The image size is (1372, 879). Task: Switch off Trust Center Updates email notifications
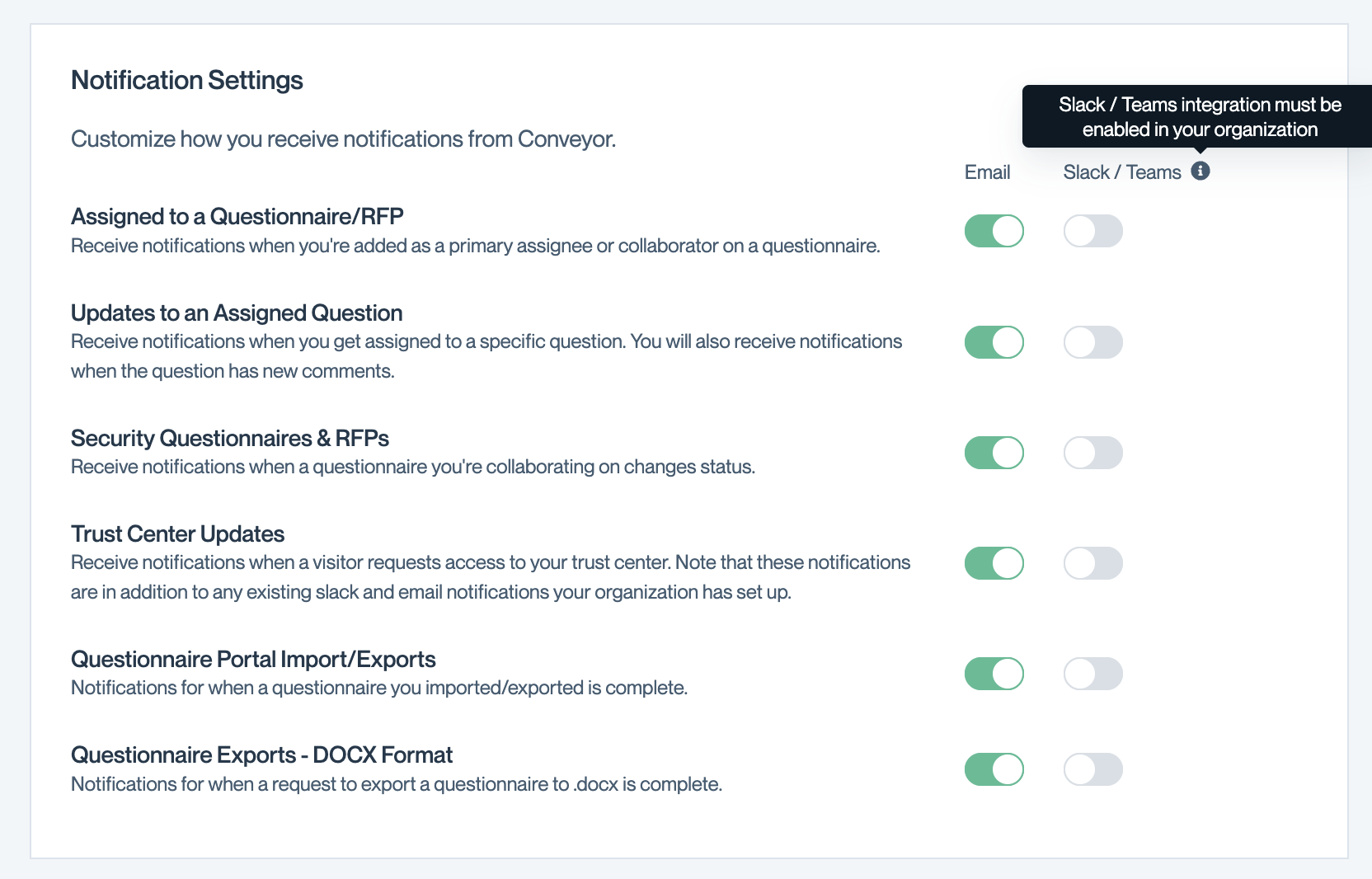994,563
